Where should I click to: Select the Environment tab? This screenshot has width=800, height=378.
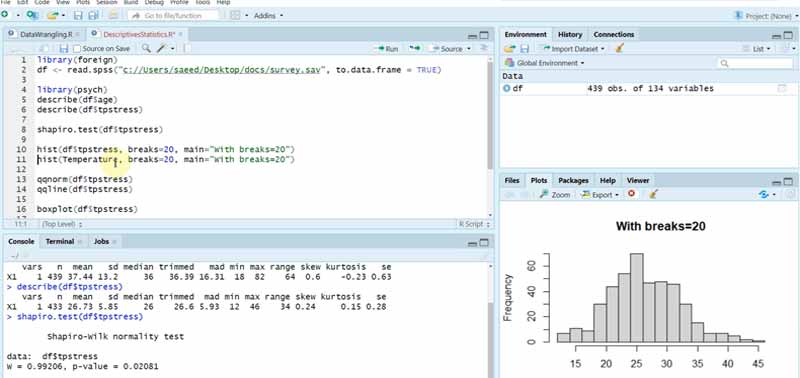click(x=526, y=34)
